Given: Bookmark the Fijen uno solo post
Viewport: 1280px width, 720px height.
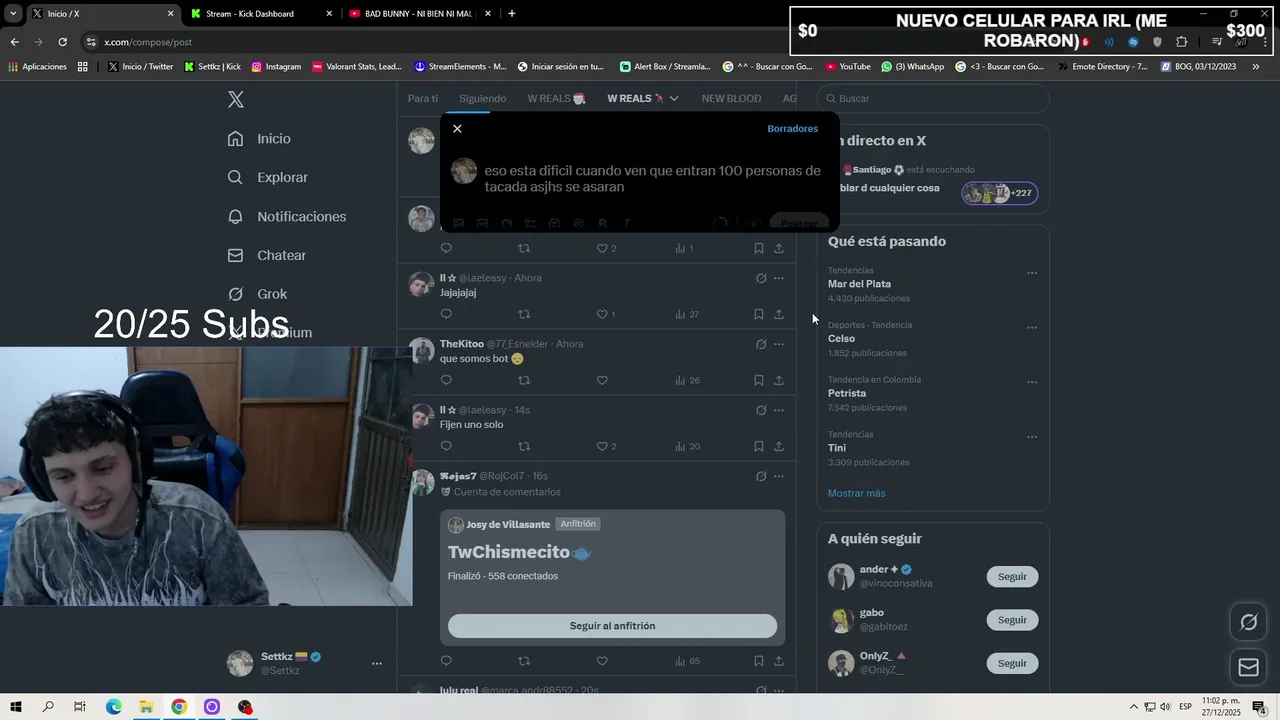Looking at the screenshot, I should pyautogui.click(x=758, y=446).
